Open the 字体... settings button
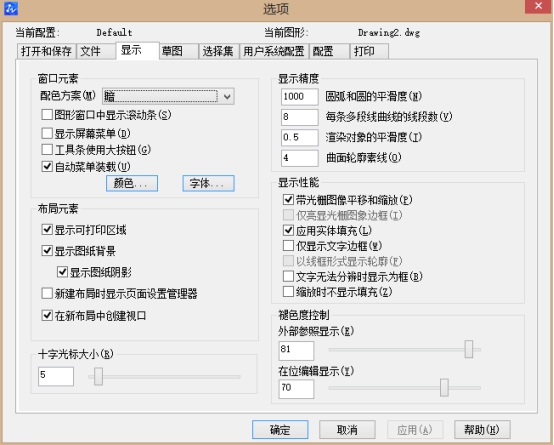Image resolution: width=554 pixels, height=445 pixels. point(208,183)
